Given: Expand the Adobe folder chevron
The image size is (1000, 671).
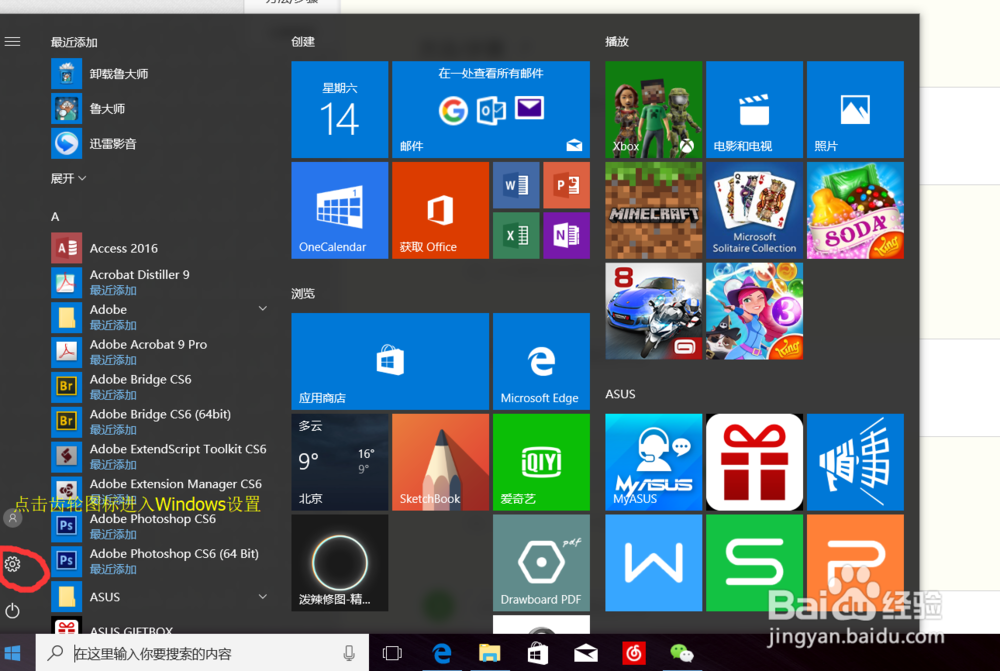Looking at the screenshot, I should (x=262, y=309).
